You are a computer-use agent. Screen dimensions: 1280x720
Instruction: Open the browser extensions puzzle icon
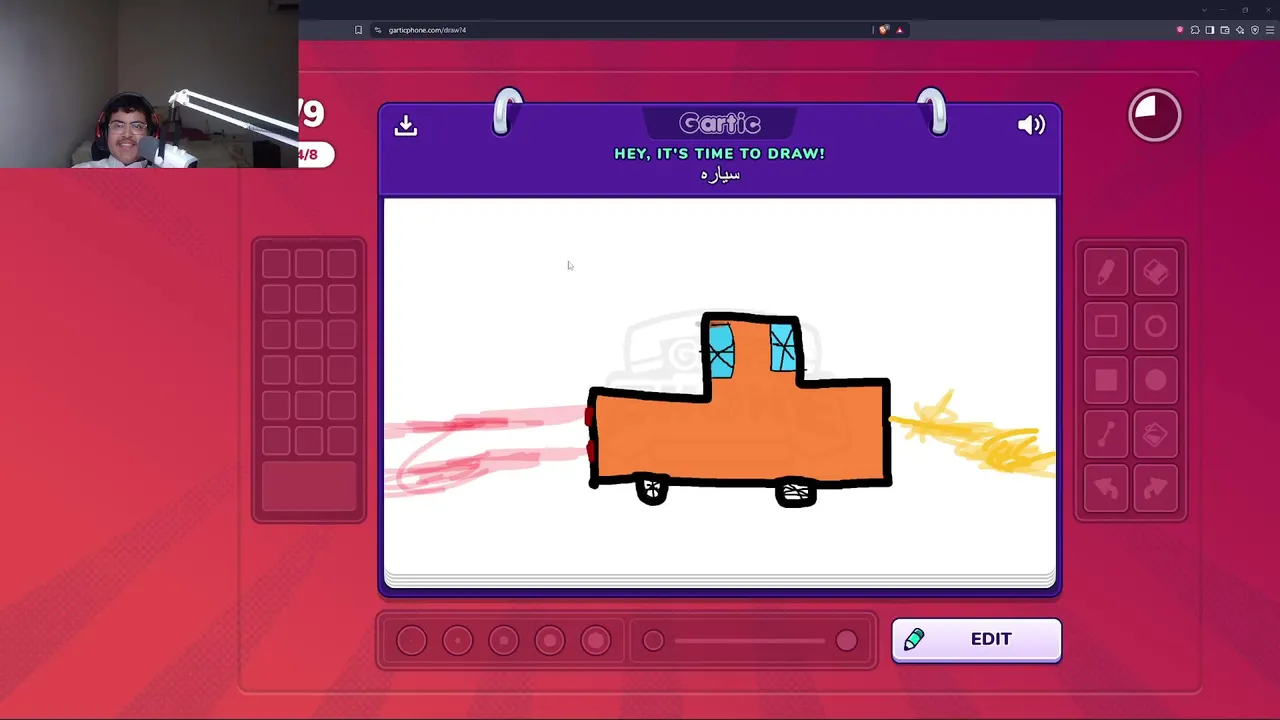click(1194, 30)
